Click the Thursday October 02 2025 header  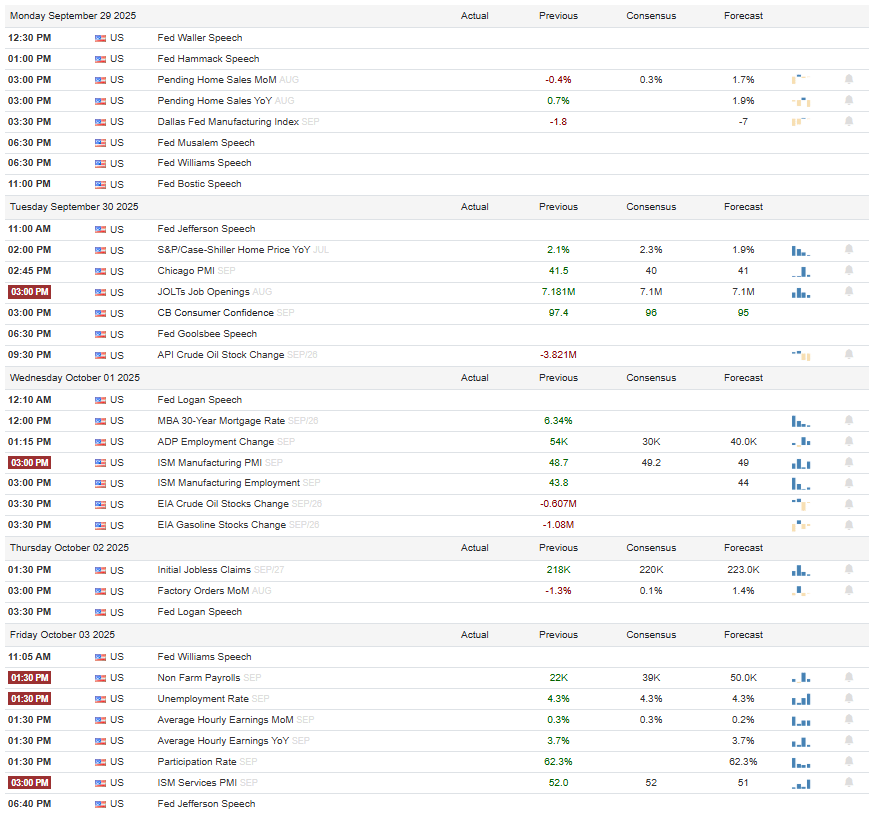69,548
